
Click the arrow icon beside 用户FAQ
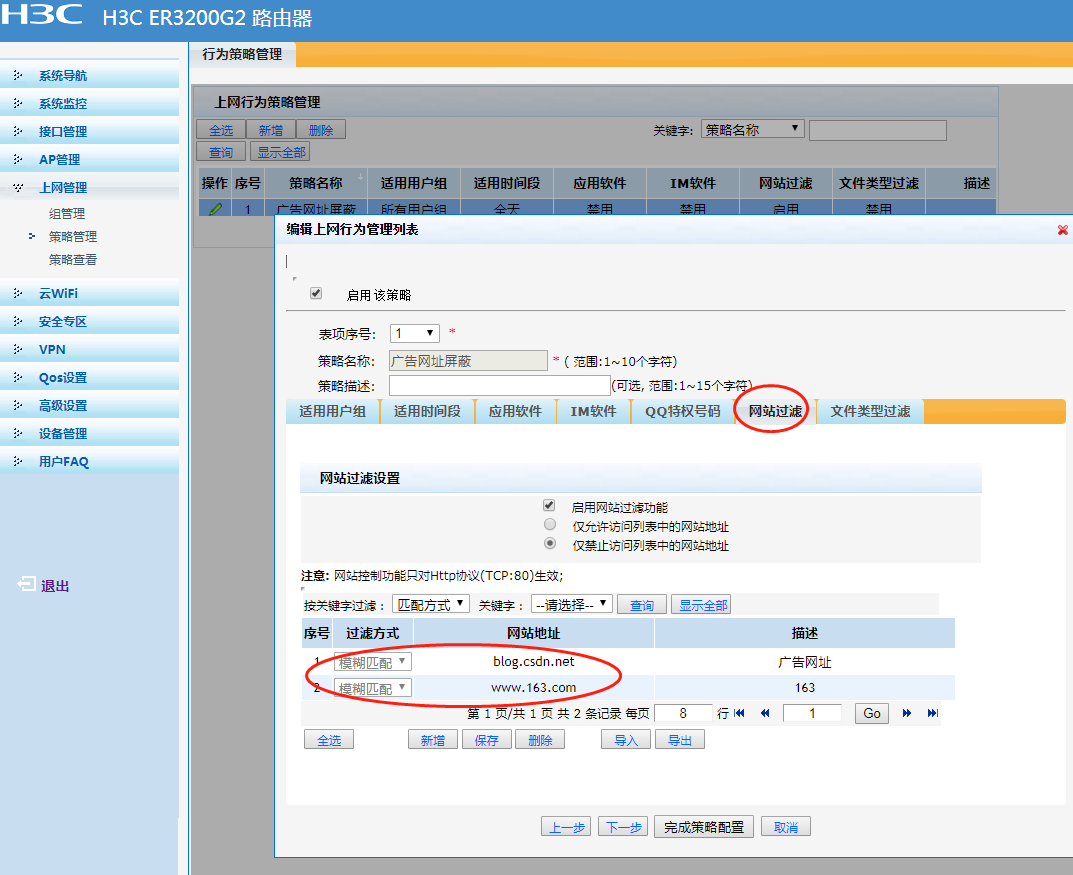[18, 462]
